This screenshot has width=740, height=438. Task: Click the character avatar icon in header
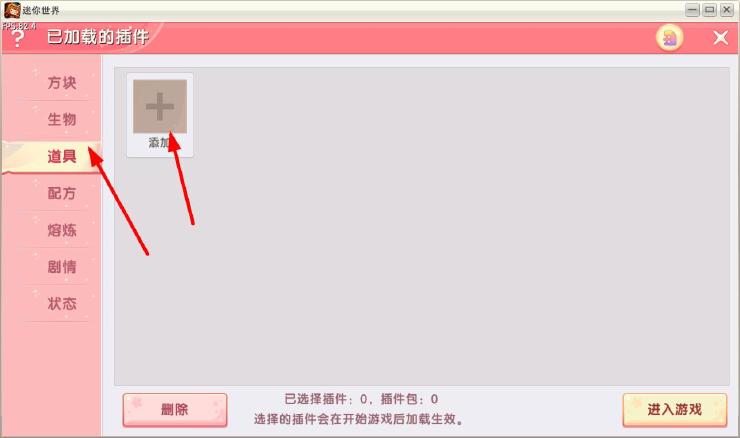click(x=670, y=38)
